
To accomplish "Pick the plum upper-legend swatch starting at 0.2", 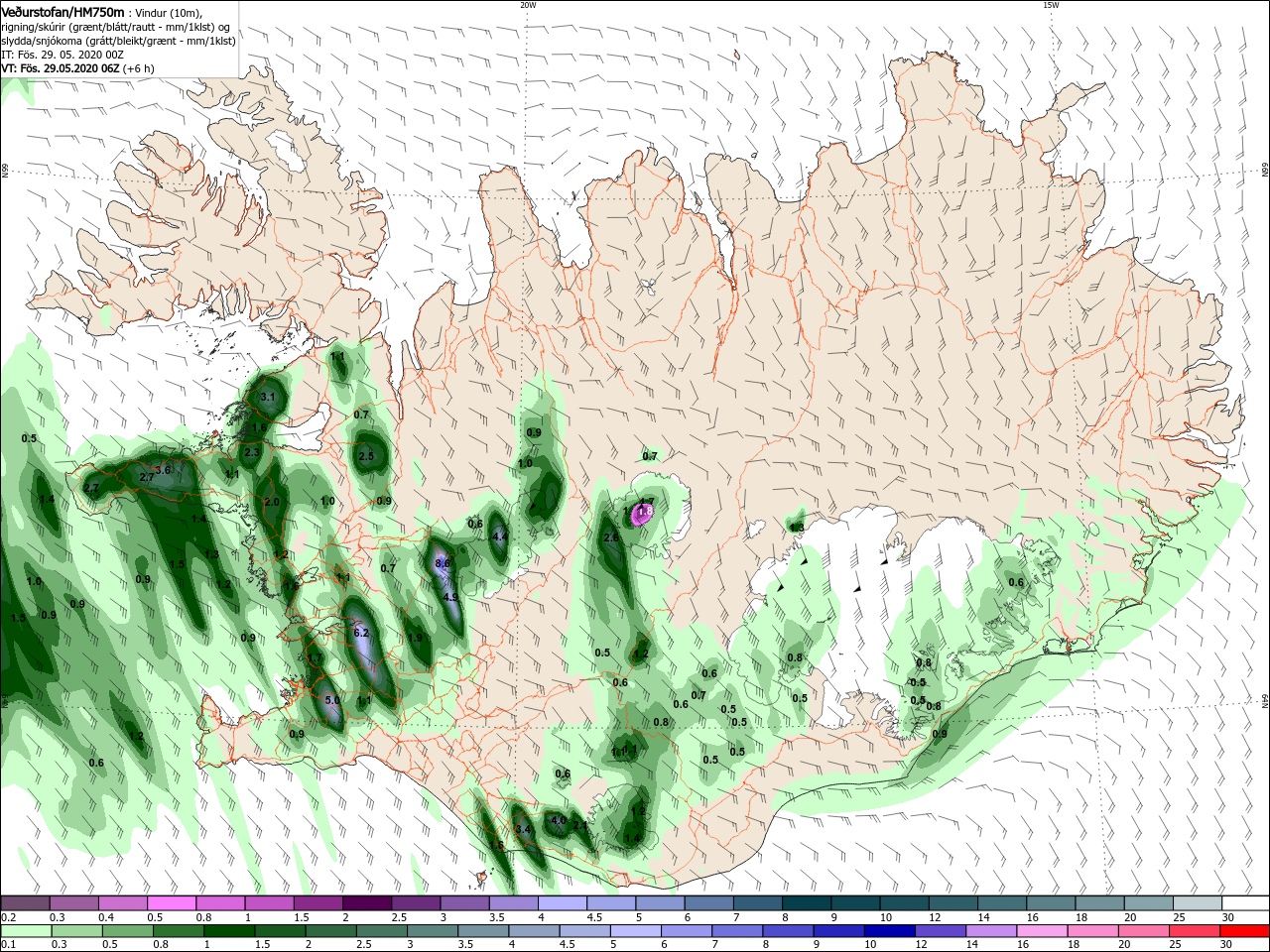I will tap(25, 903).
